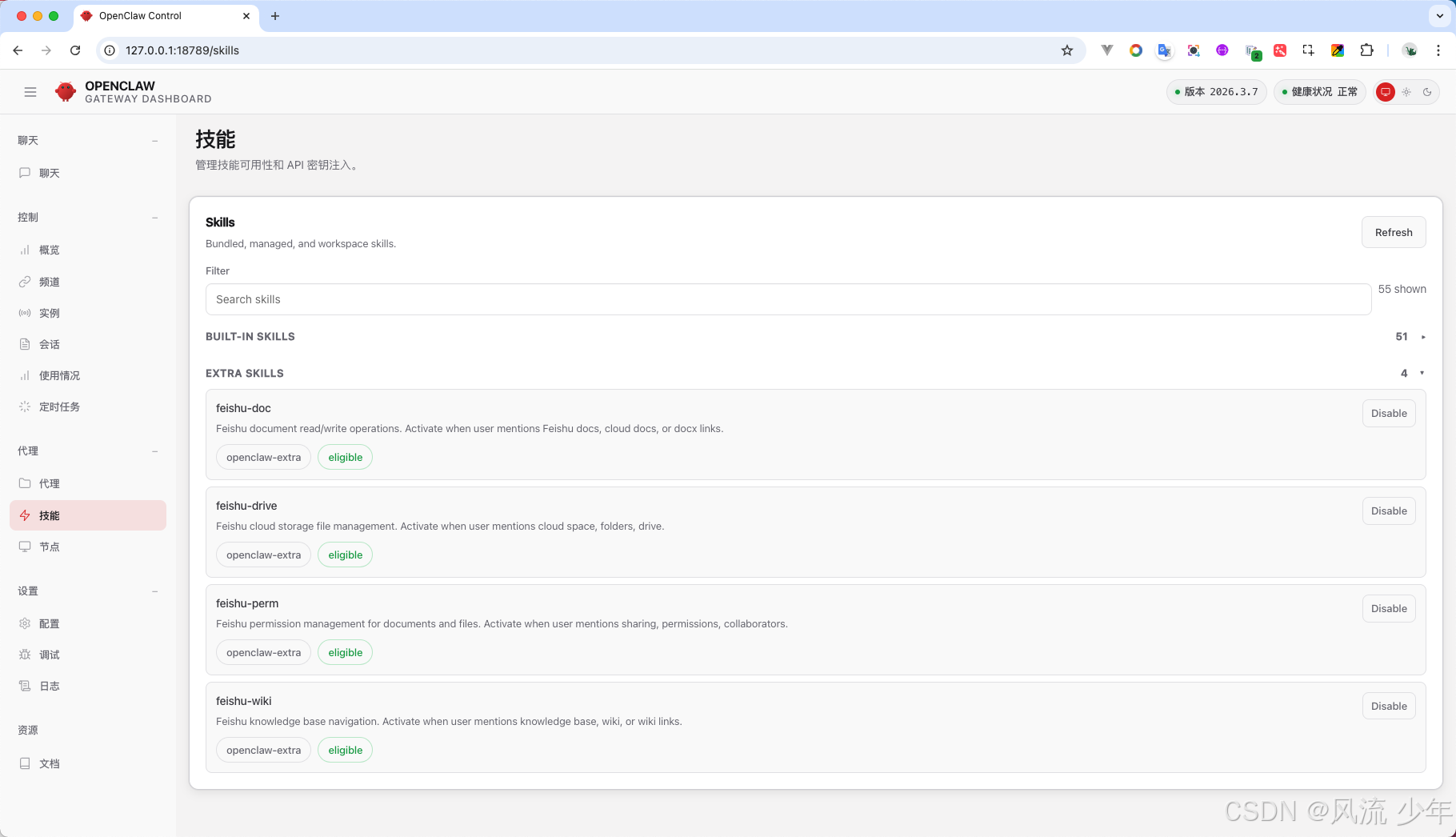
Task: Open the Chrome three-dot menu
Action: coord(1438,50)
